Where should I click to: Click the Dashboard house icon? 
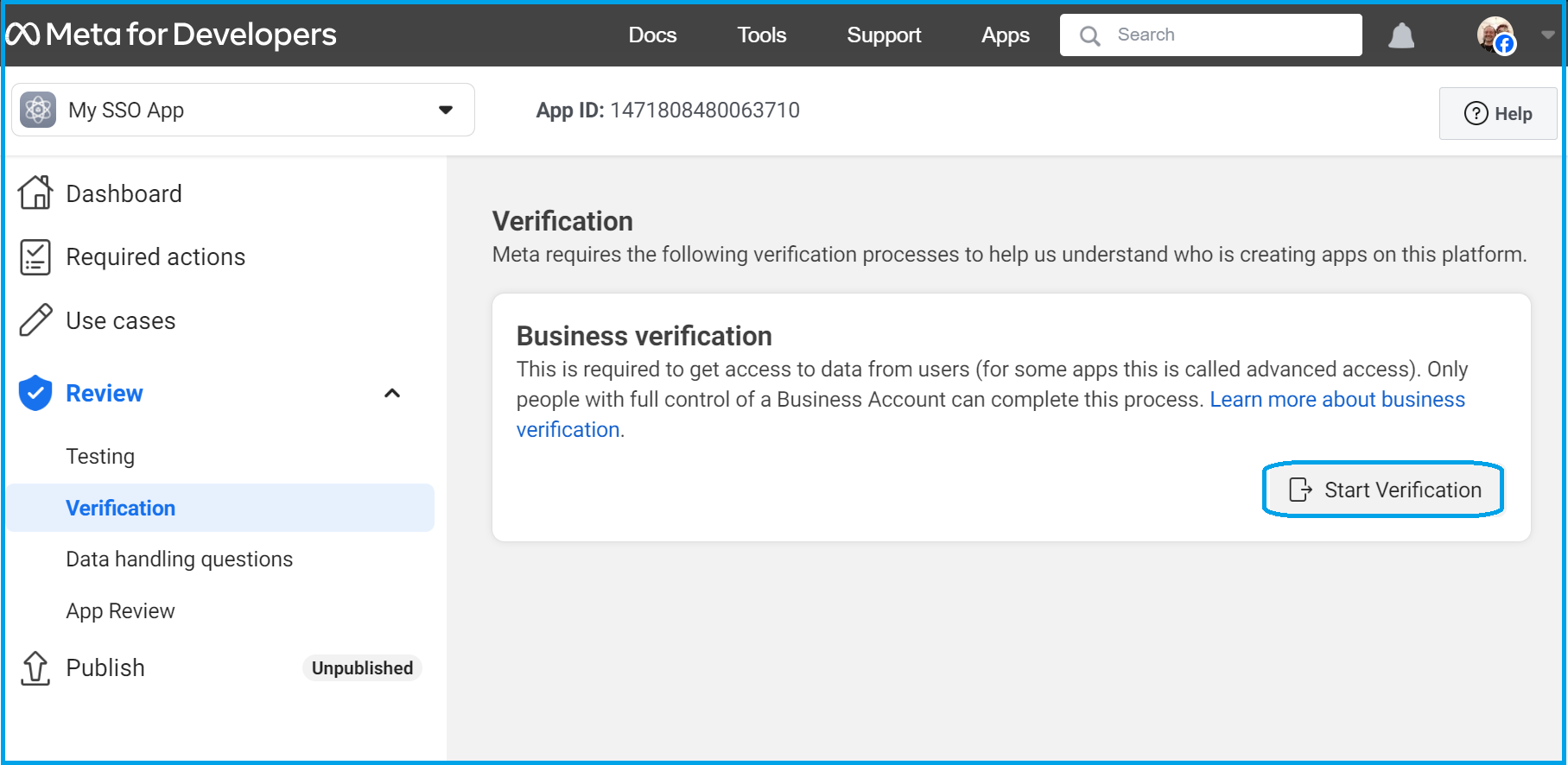tap(35, 193)
